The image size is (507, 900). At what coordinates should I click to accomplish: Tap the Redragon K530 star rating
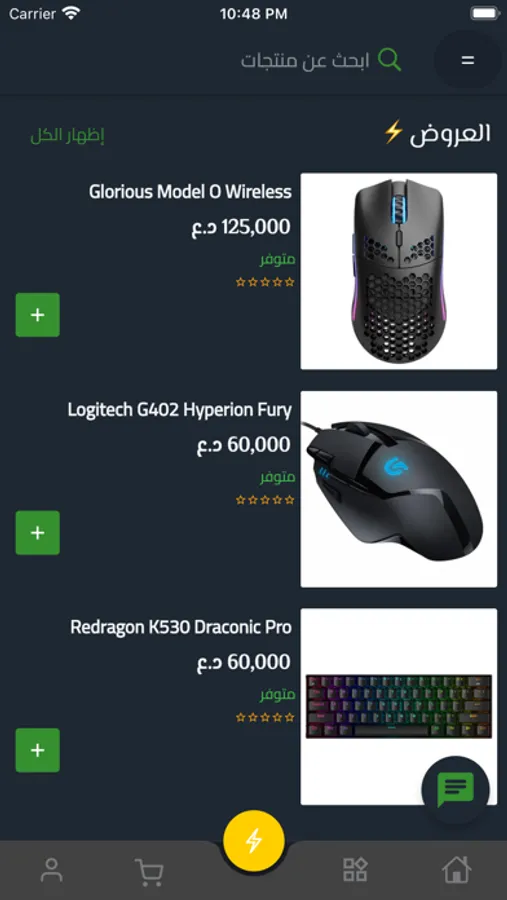point(265,717)
